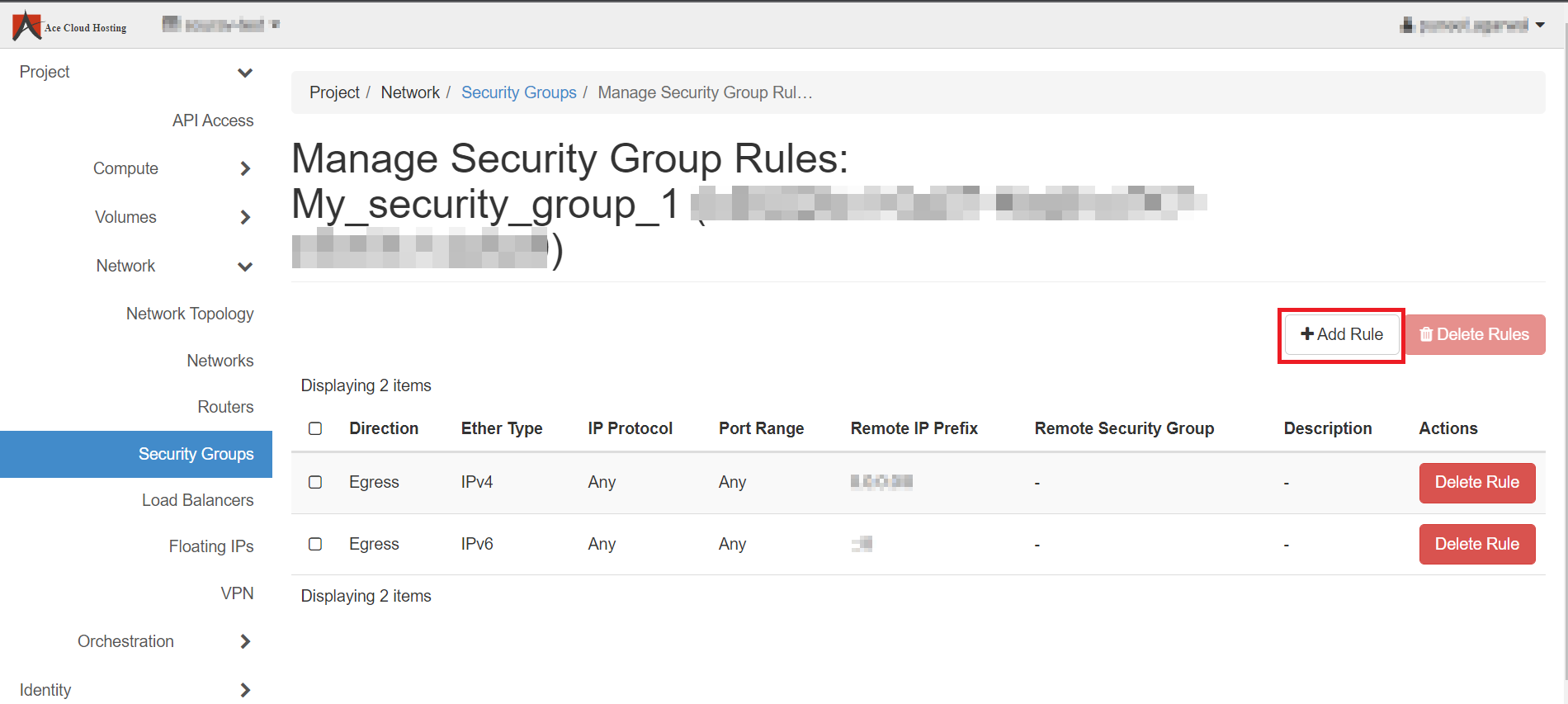Expand the Identity section chevron
This screenshot has height=704, width=1568.
pyautogui.click(x=245, y=690)
